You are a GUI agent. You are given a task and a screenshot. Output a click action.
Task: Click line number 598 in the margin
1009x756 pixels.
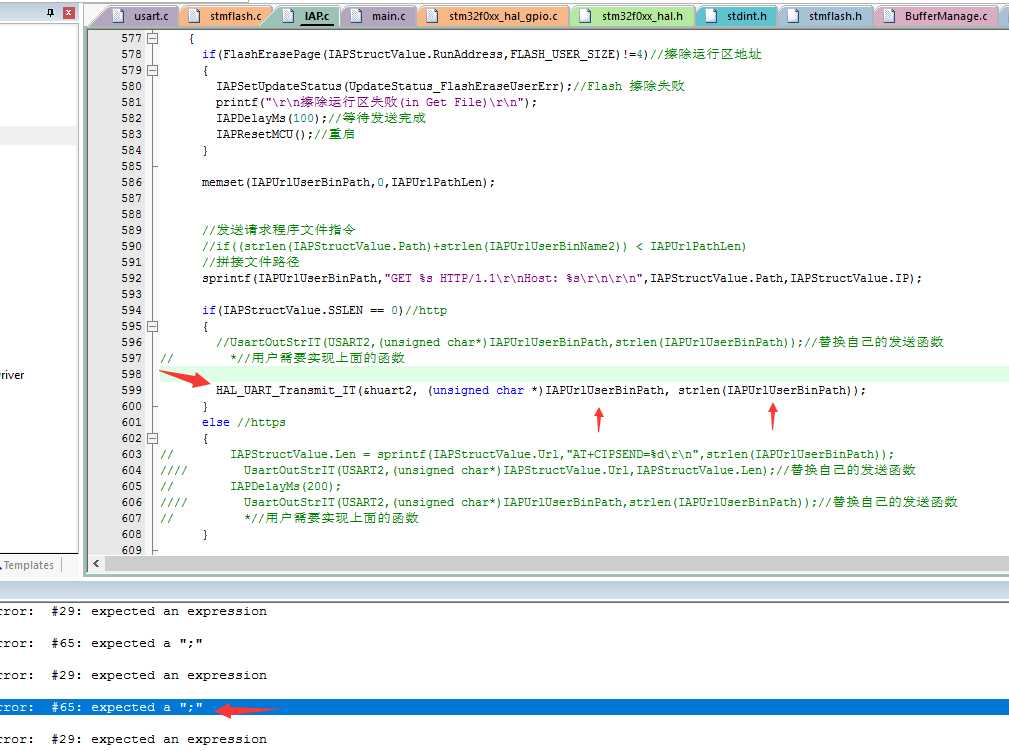[131, 374]
